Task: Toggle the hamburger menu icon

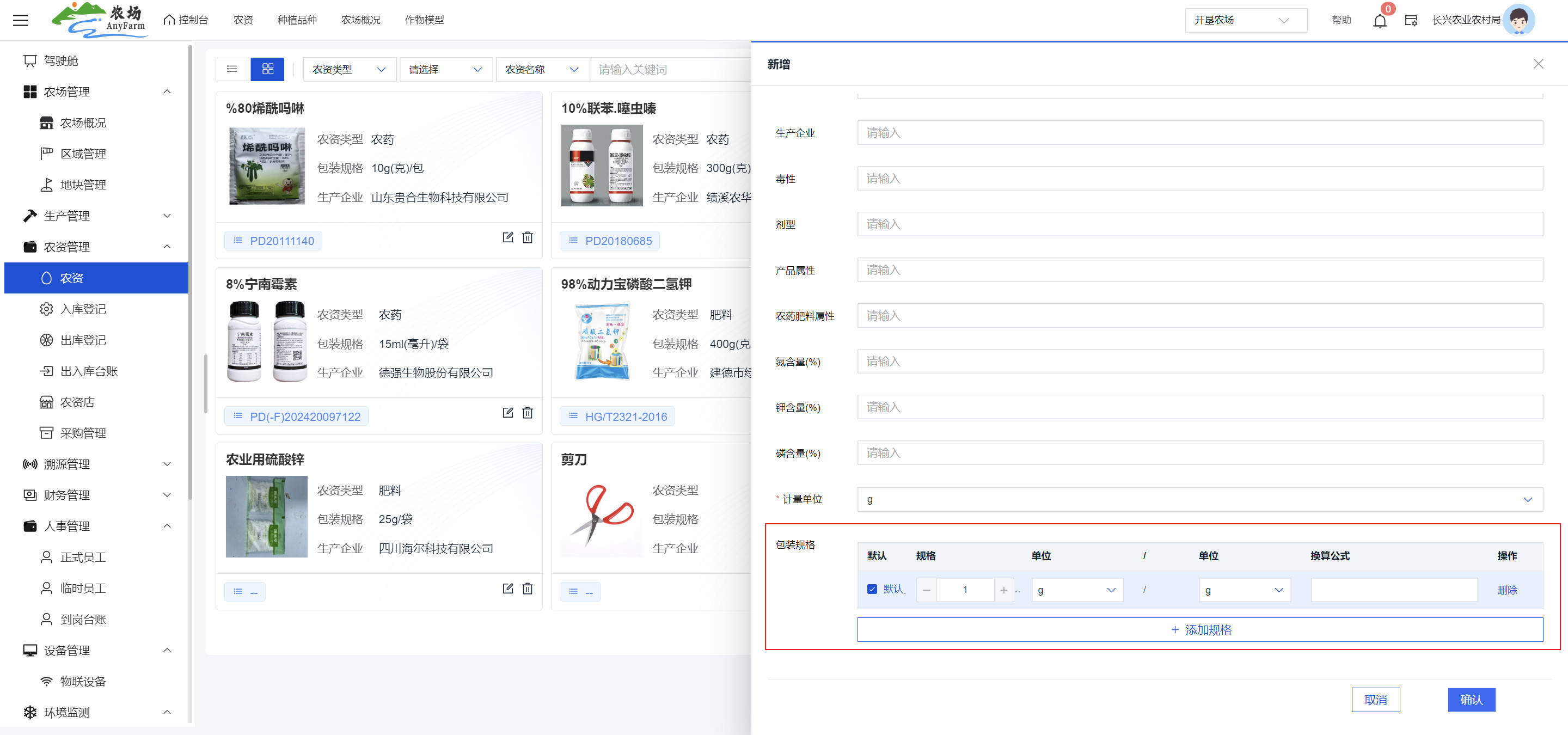Action: click(21, 21)
